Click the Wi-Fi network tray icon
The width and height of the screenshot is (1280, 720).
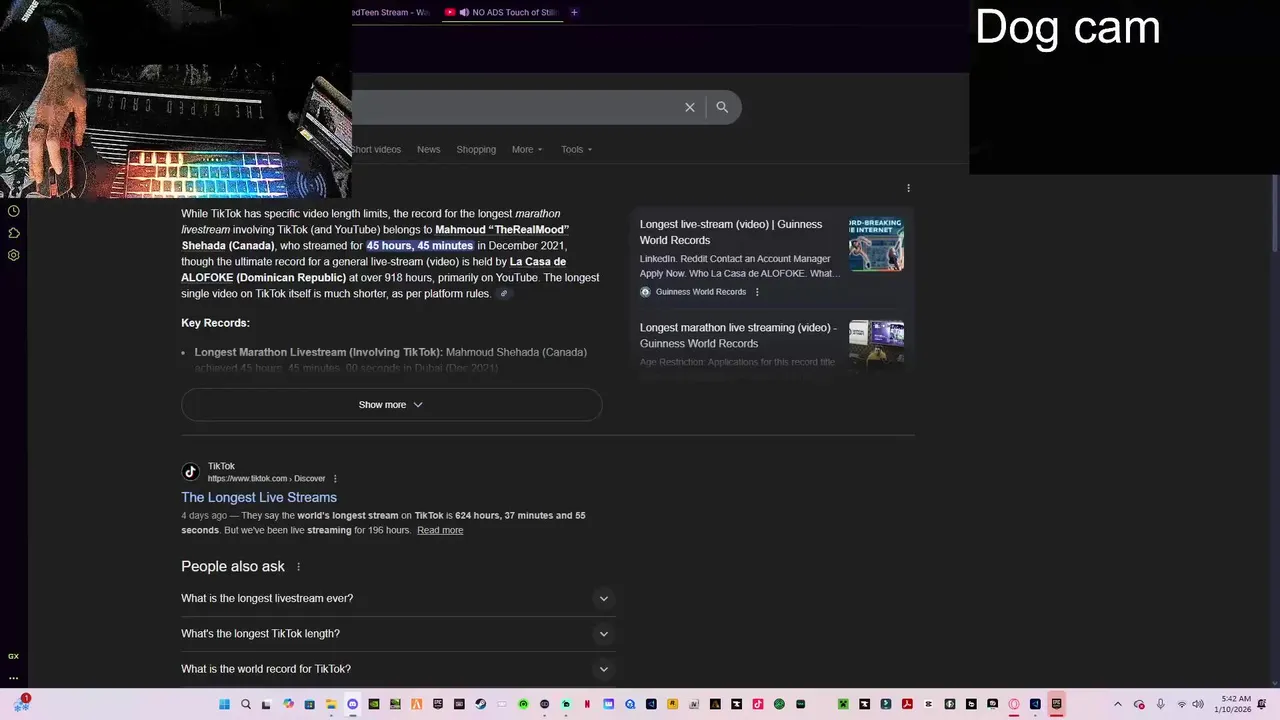click(x=1181, y=704)
